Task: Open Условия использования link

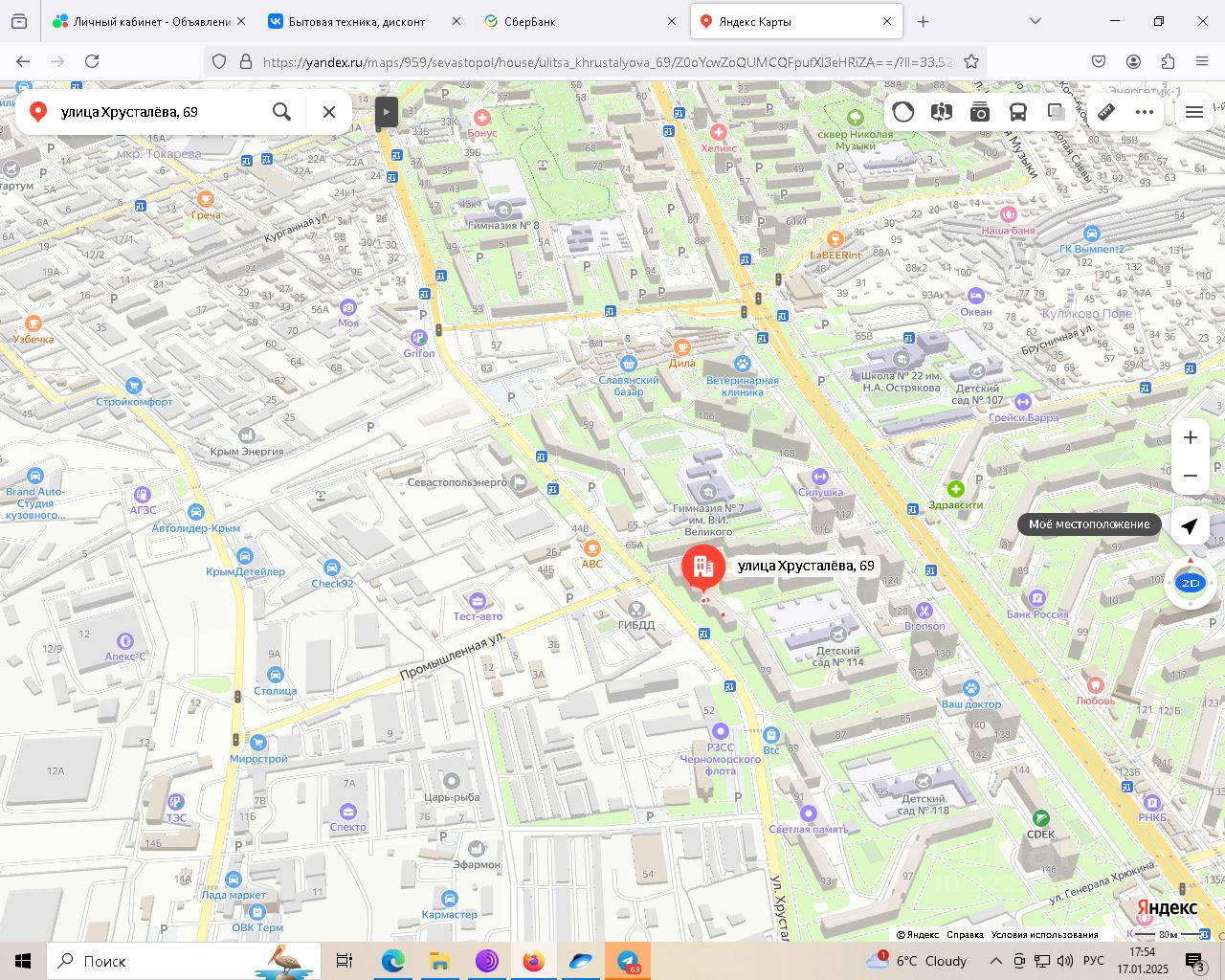Action: [1044, 935]
